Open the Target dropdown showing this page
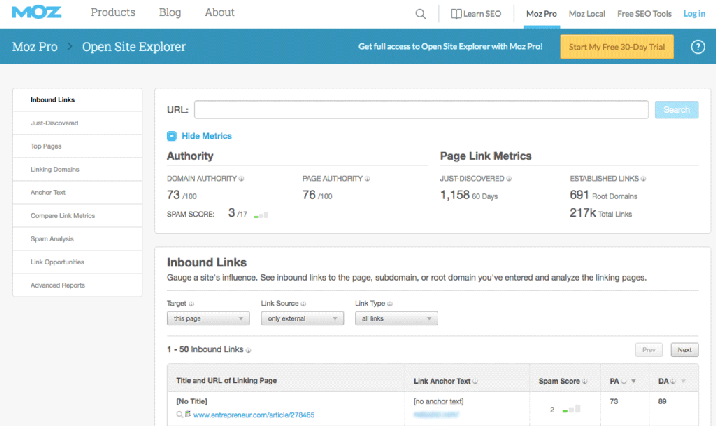Image resolution: width=716 pixels, height=426 pixels. (208, 318)
